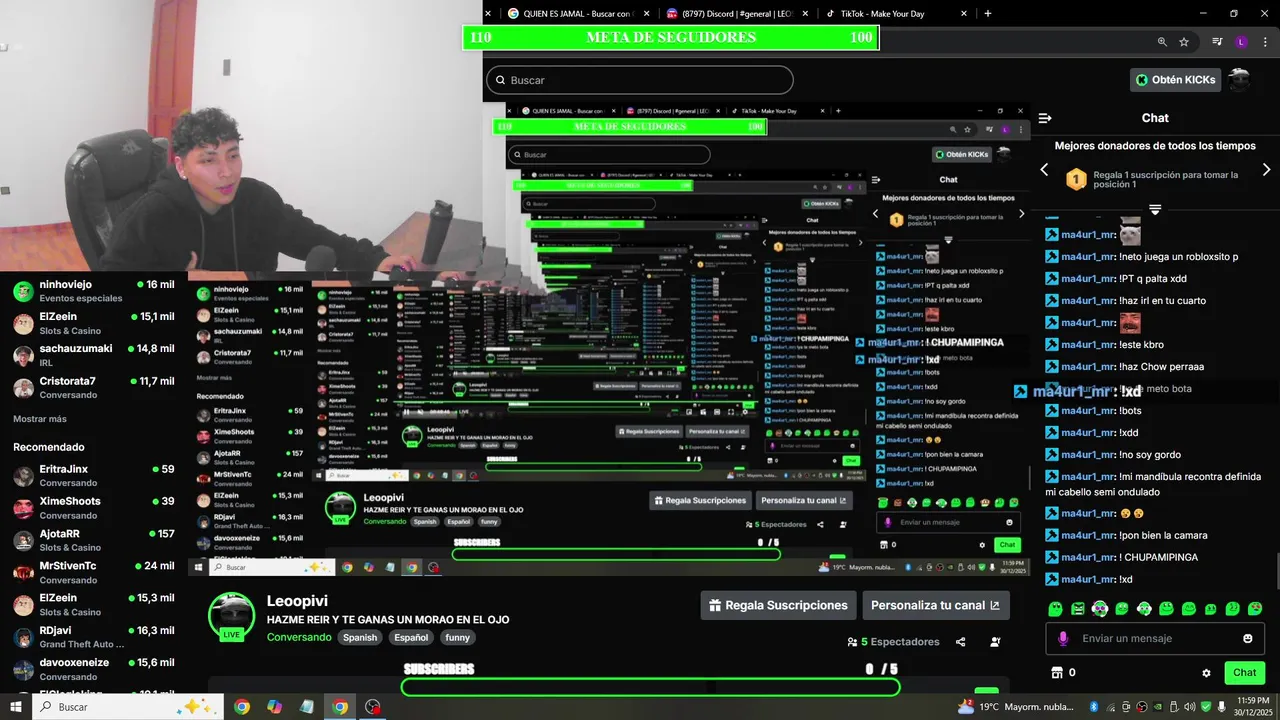Click the weather '19°C Mayorm. nubla...' widget
1280x720 pixels.
point(1017,707)
